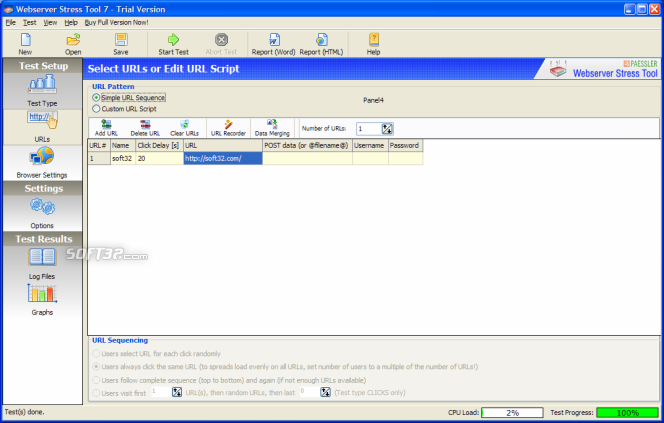The height and width of the screenshot is (423, 664).
Task: Open Browser Settings in sidebar
Action: (42, 163)
